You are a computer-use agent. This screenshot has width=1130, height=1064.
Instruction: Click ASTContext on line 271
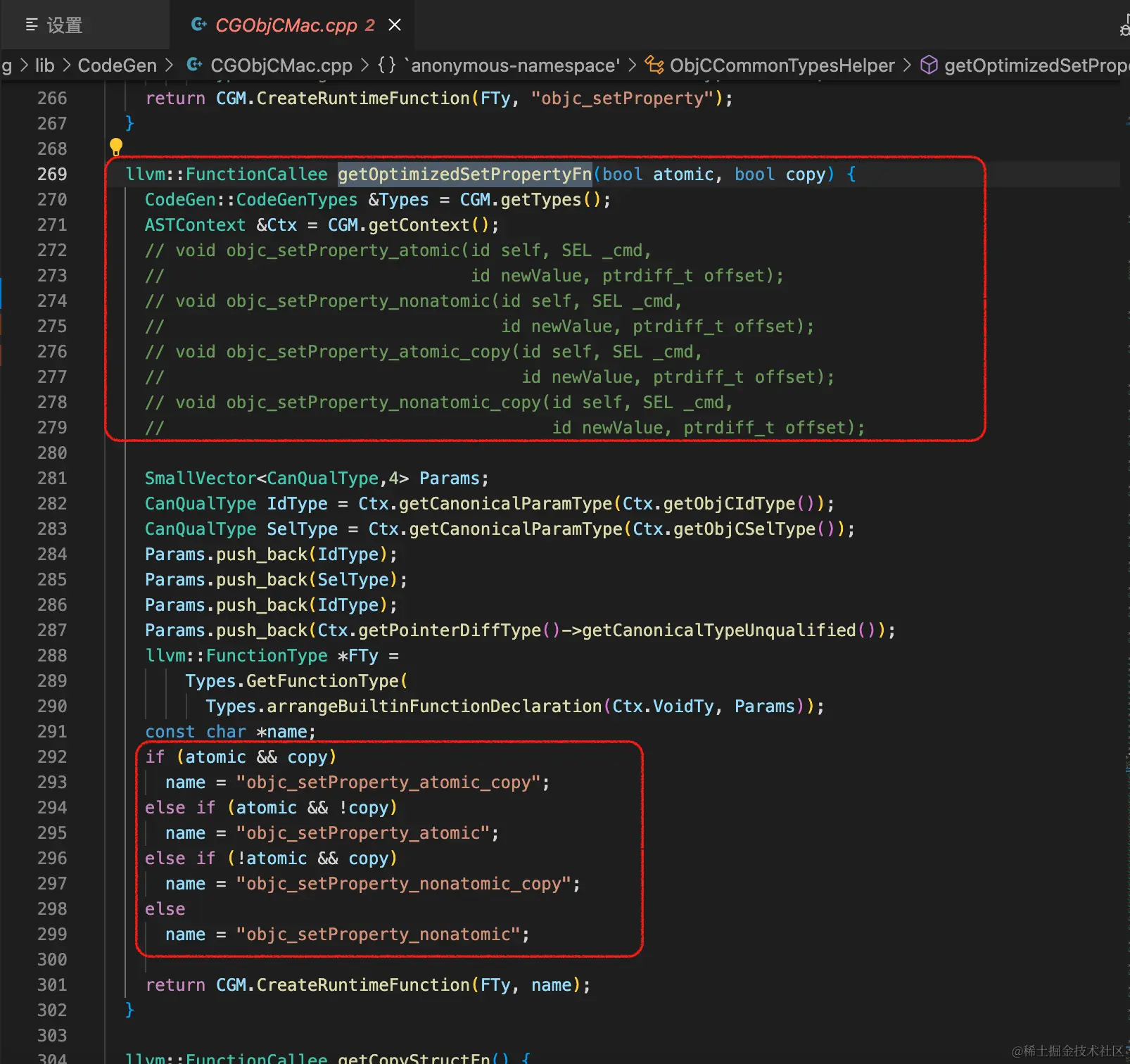click(195, 224)
